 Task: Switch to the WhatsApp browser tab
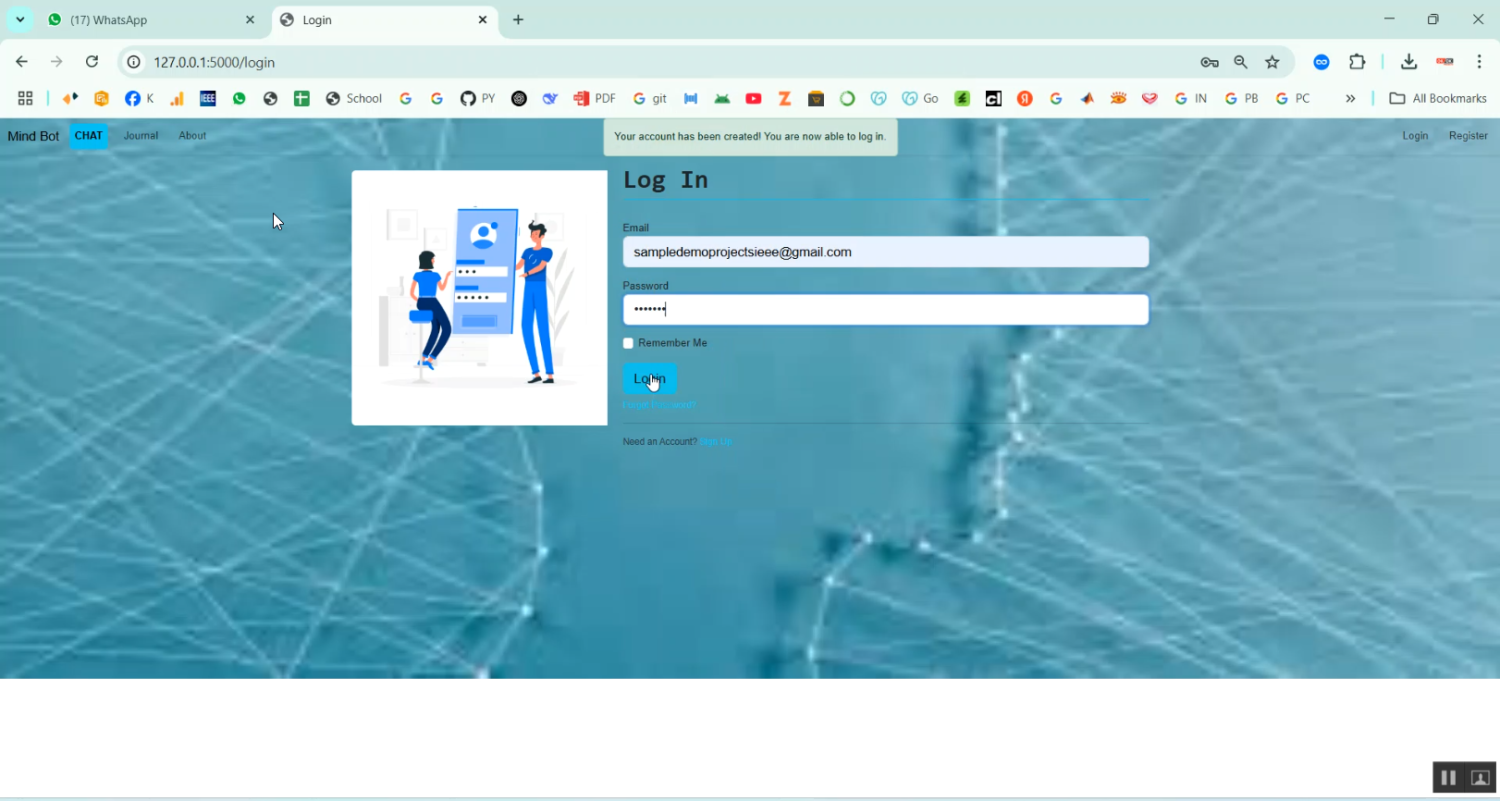click(x=150, y=20)
